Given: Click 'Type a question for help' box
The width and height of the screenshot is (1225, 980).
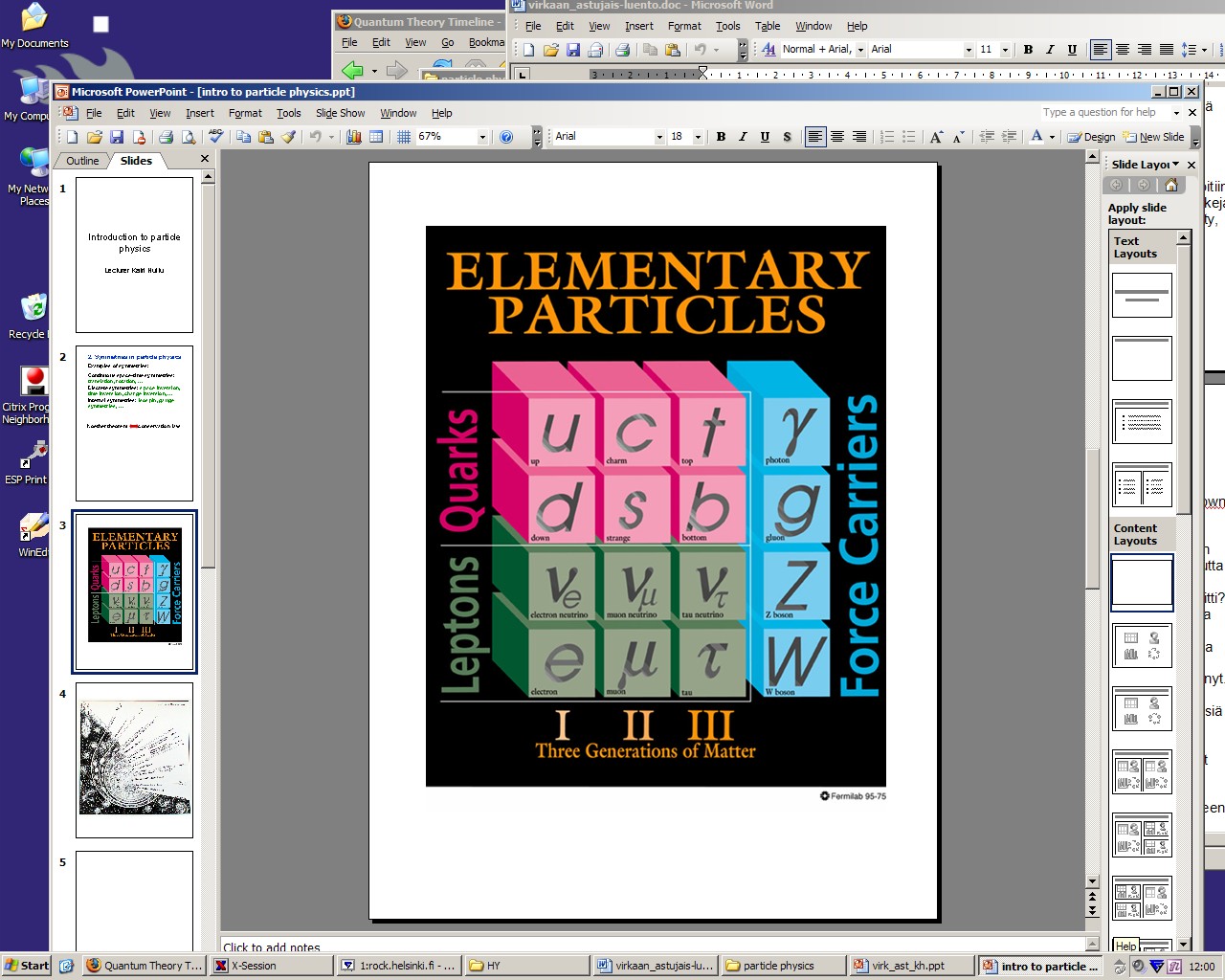Looking at the screenshot, I should coord(1112,112).
